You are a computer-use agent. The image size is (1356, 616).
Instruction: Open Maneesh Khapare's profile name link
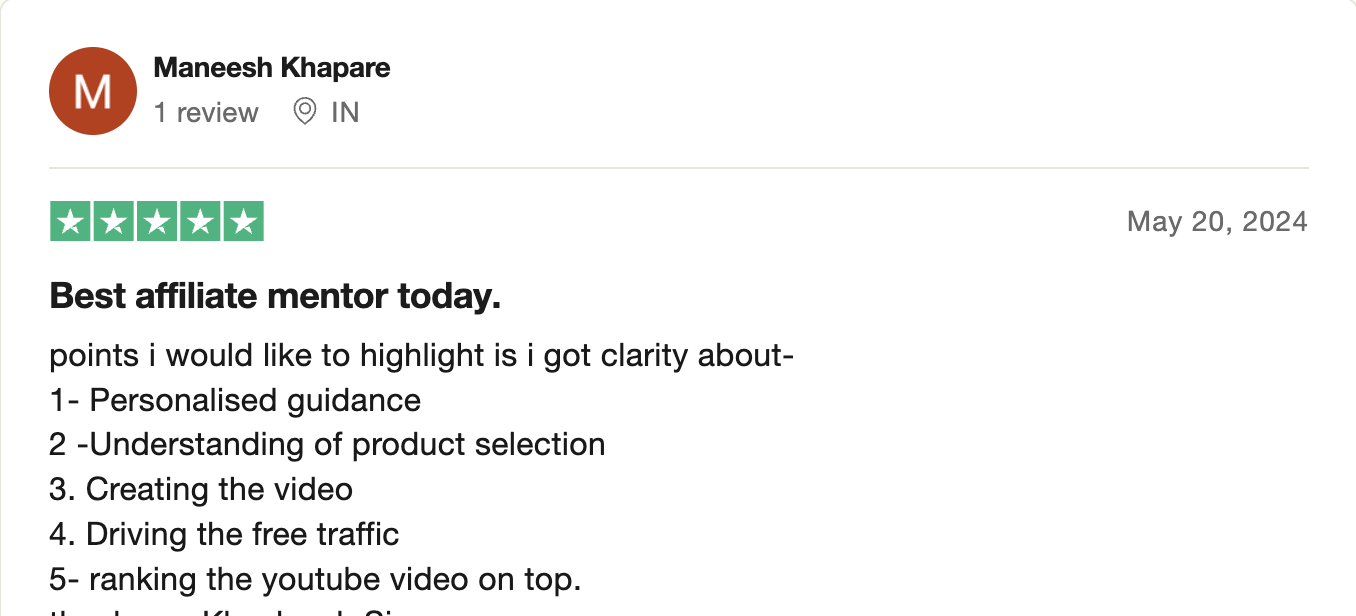tap(271, 68)
